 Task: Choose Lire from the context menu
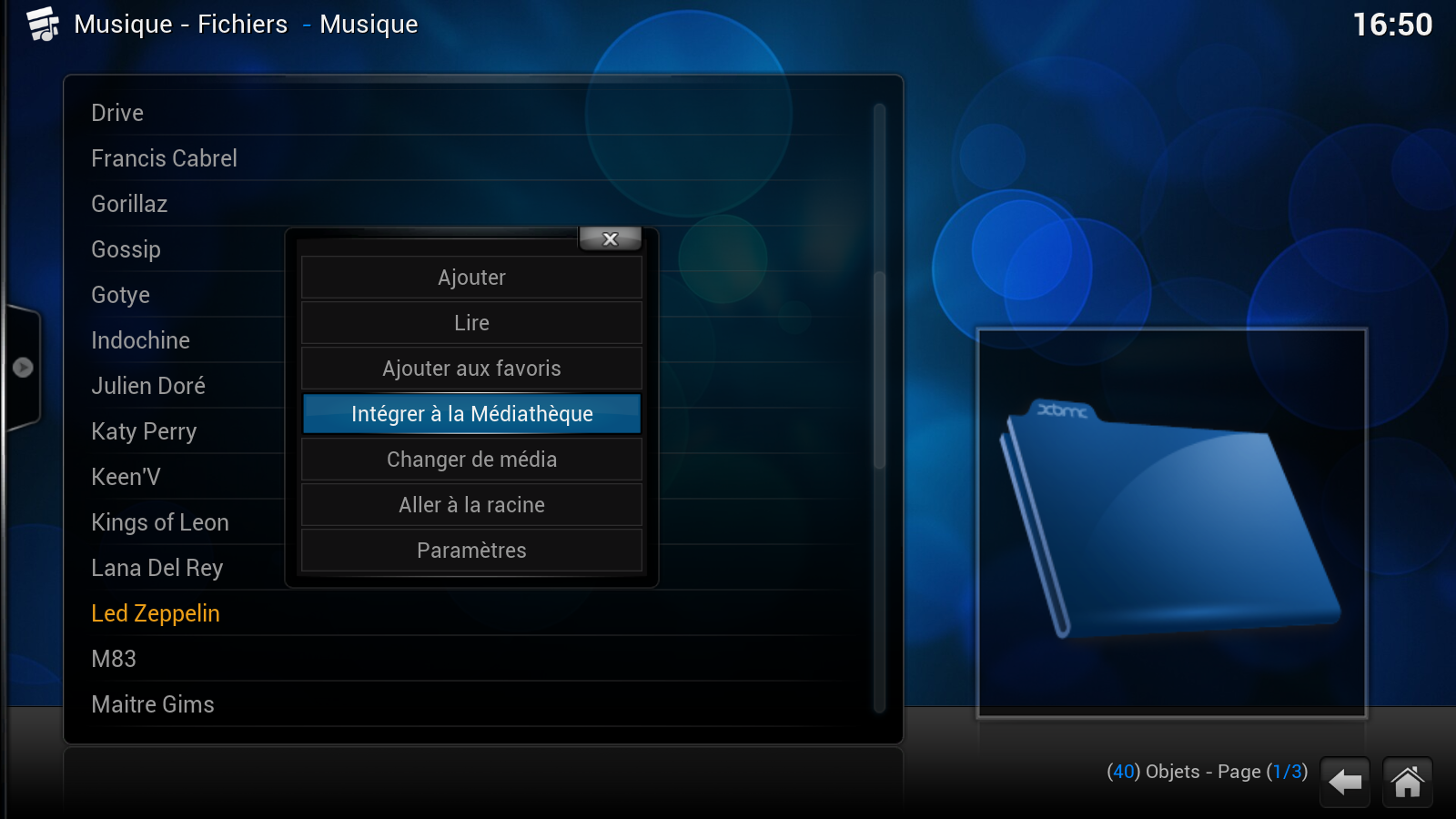(471, 323)
